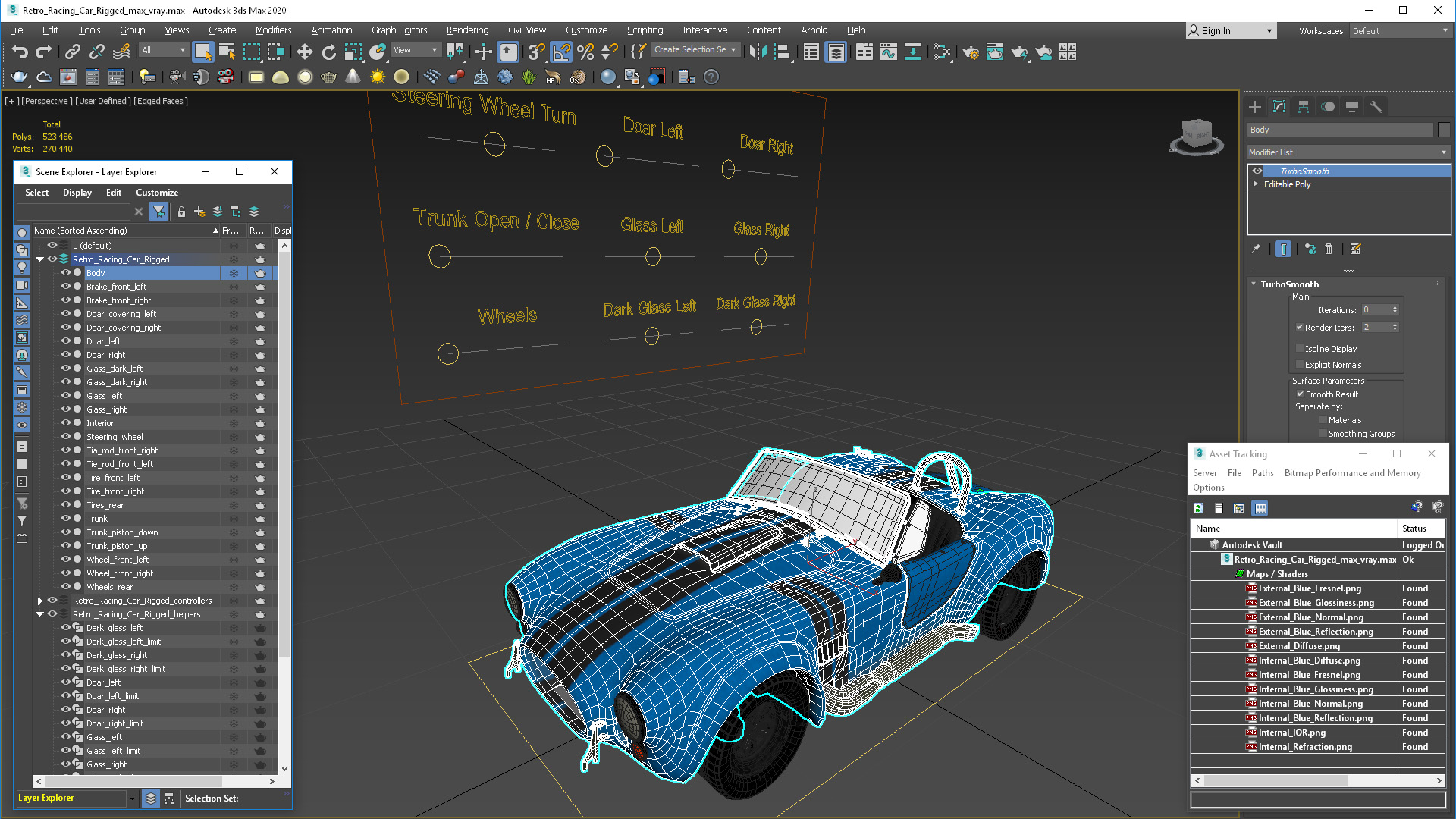
Task: Hide the Trunk object eye icon
Action: pos(66,519)
